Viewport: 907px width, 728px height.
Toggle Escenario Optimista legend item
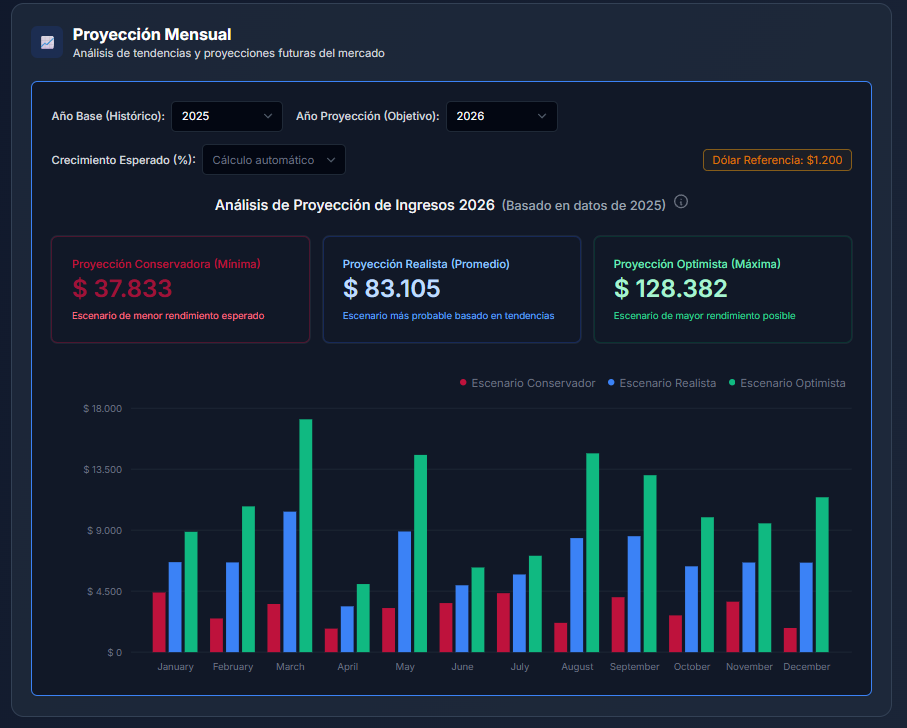click(792, 383)
